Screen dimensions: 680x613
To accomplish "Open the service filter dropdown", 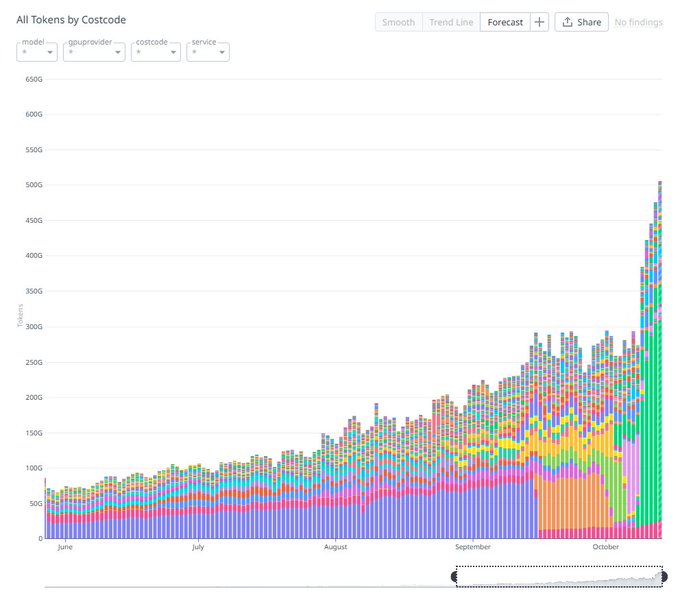I will (x=208, y=52).
